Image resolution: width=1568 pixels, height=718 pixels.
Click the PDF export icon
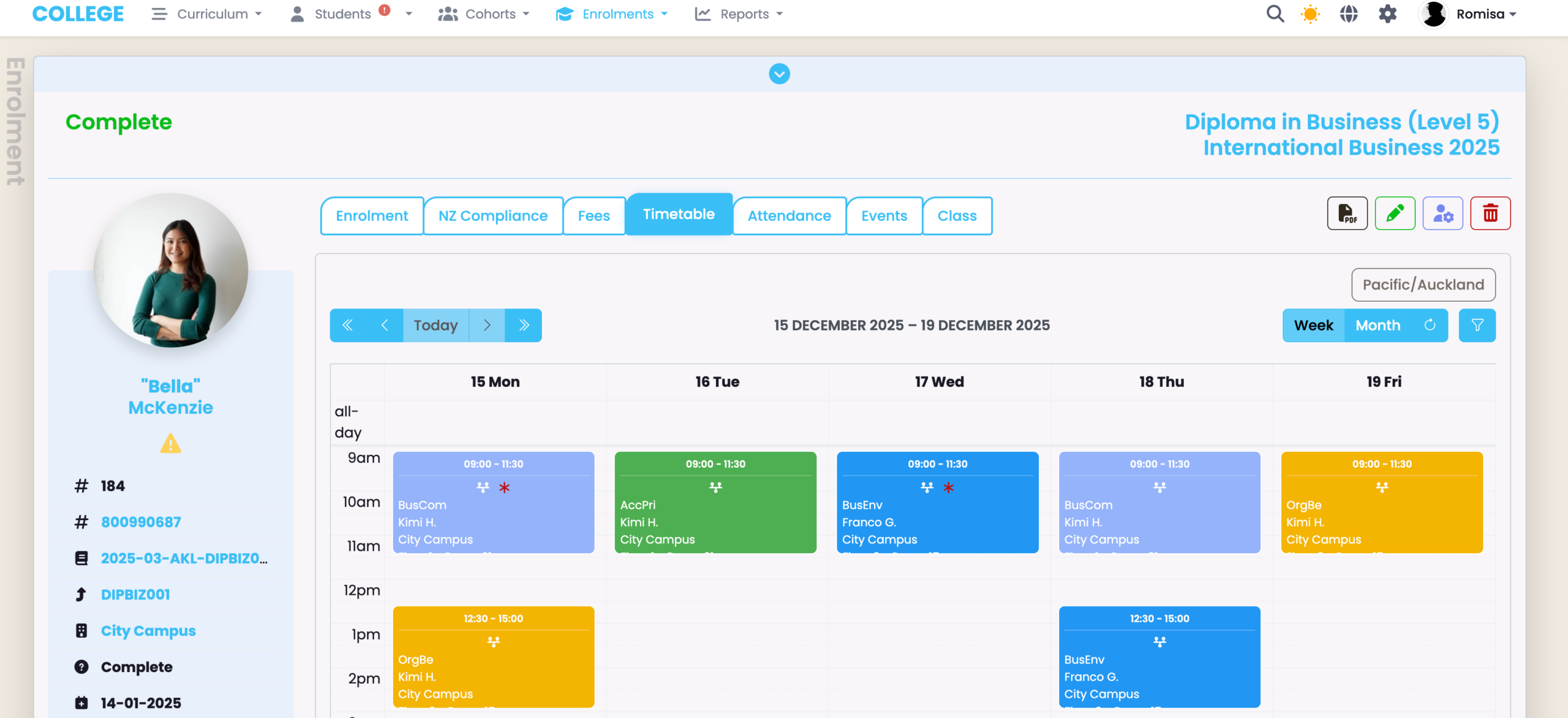tap(1346, 214)
